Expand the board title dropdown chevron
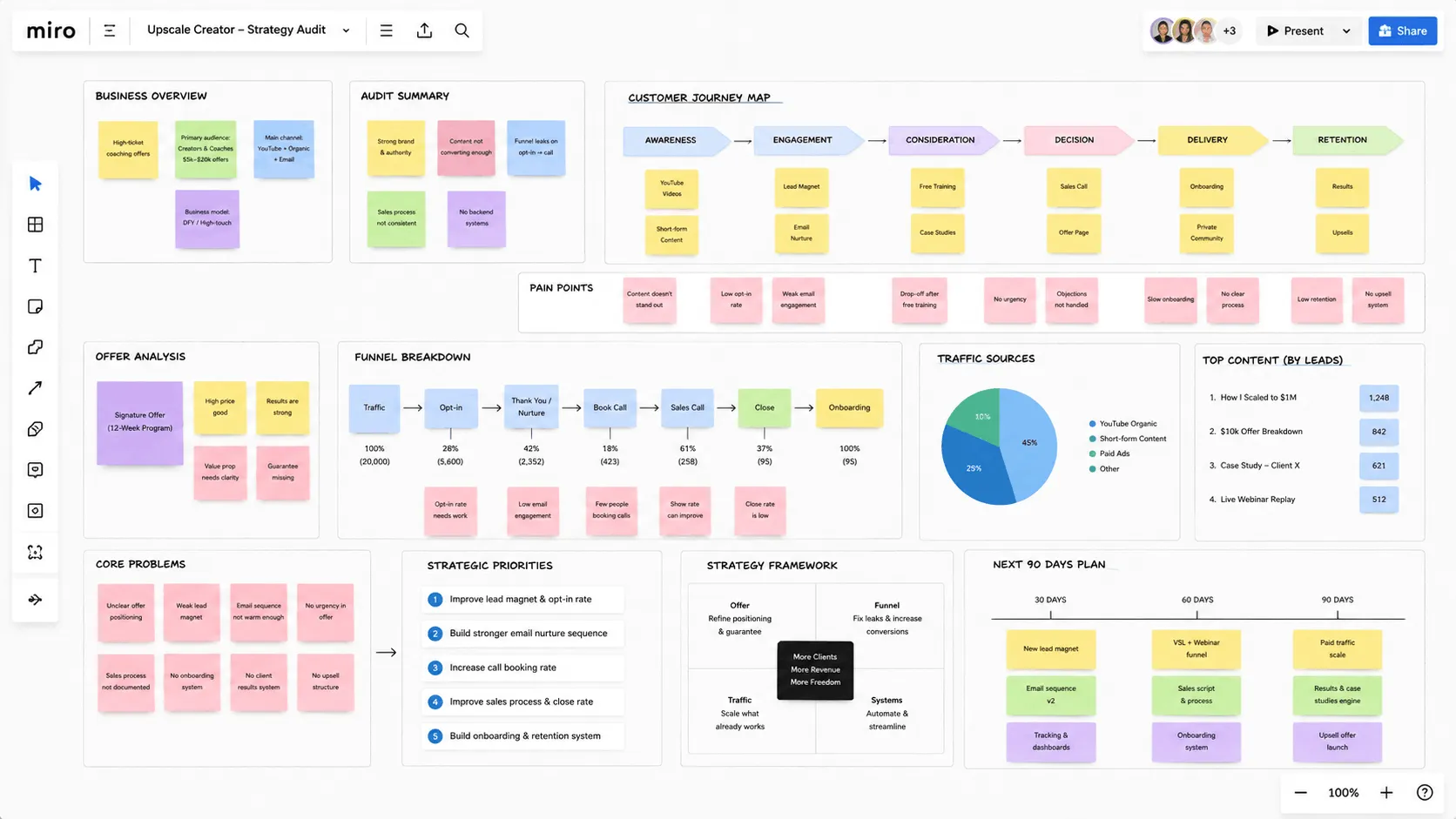The height and width of the screenshot is (819, 1456). click(x=346, y=30)
